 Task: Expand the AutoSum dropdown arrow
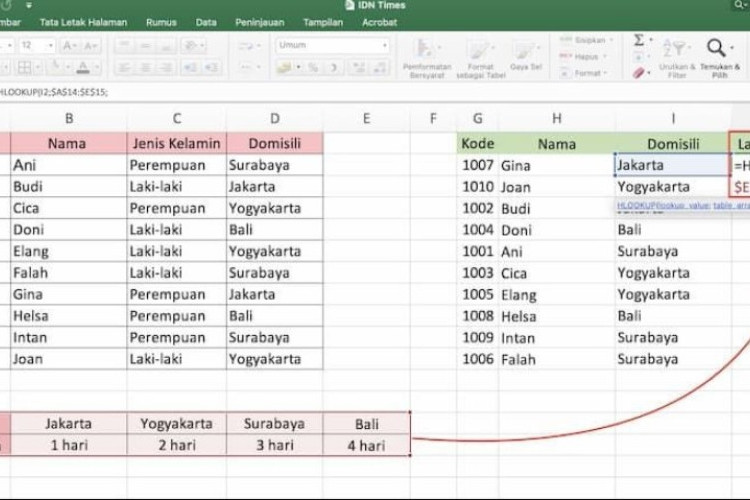tap(651, 40)
